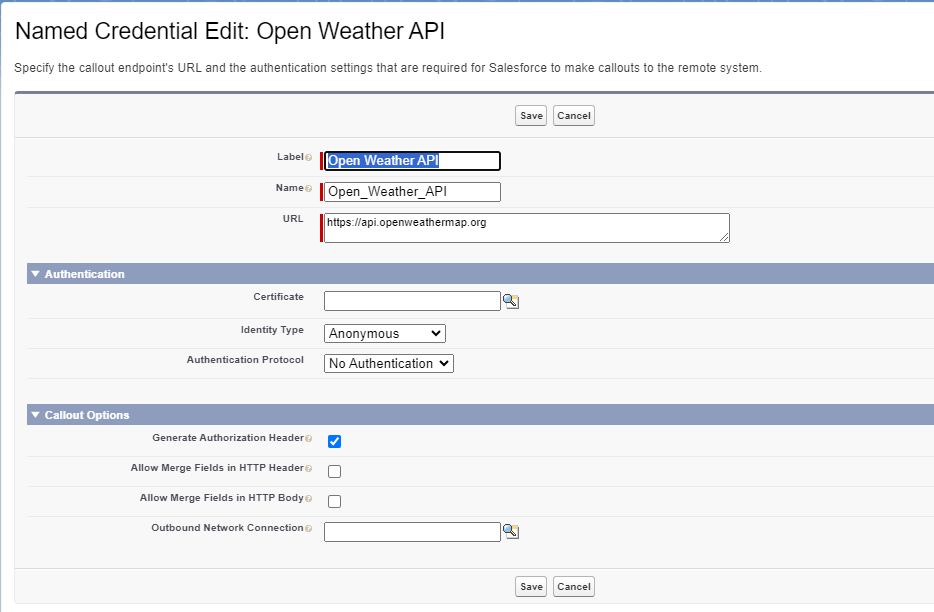Show help for the Label field
The width and height of the screenshot is (934, 612).
pos(309,158)
